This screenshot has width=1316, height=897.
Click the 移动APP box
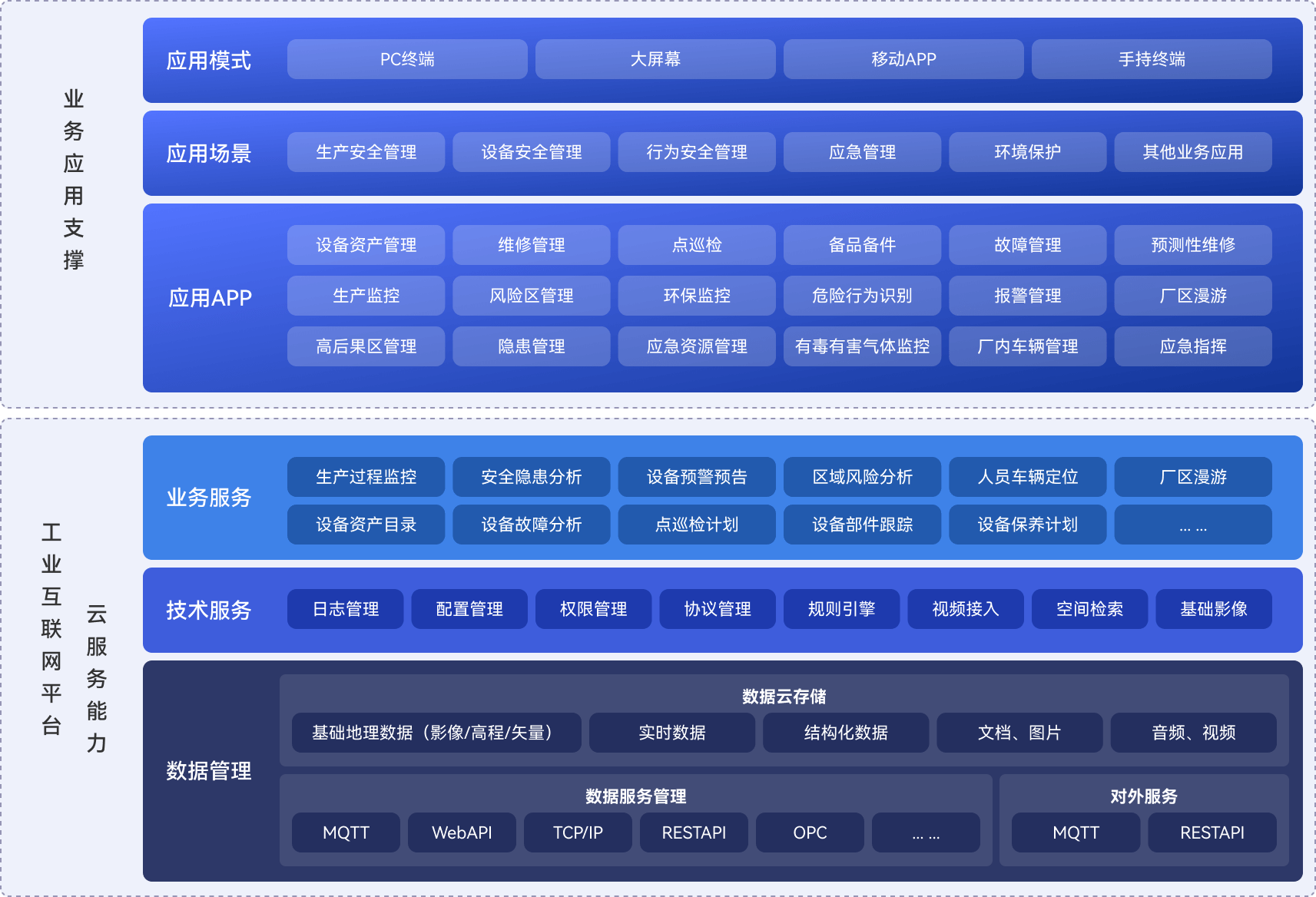coord(903,59)
